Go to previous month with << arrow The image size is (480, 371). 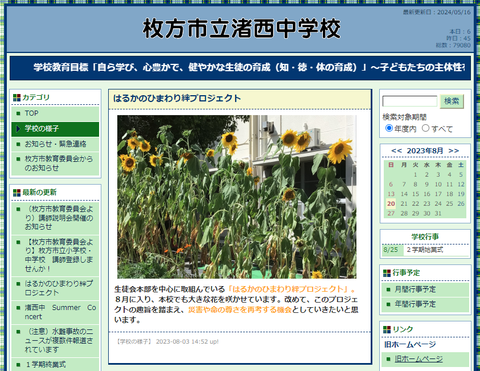click(396, 151)
